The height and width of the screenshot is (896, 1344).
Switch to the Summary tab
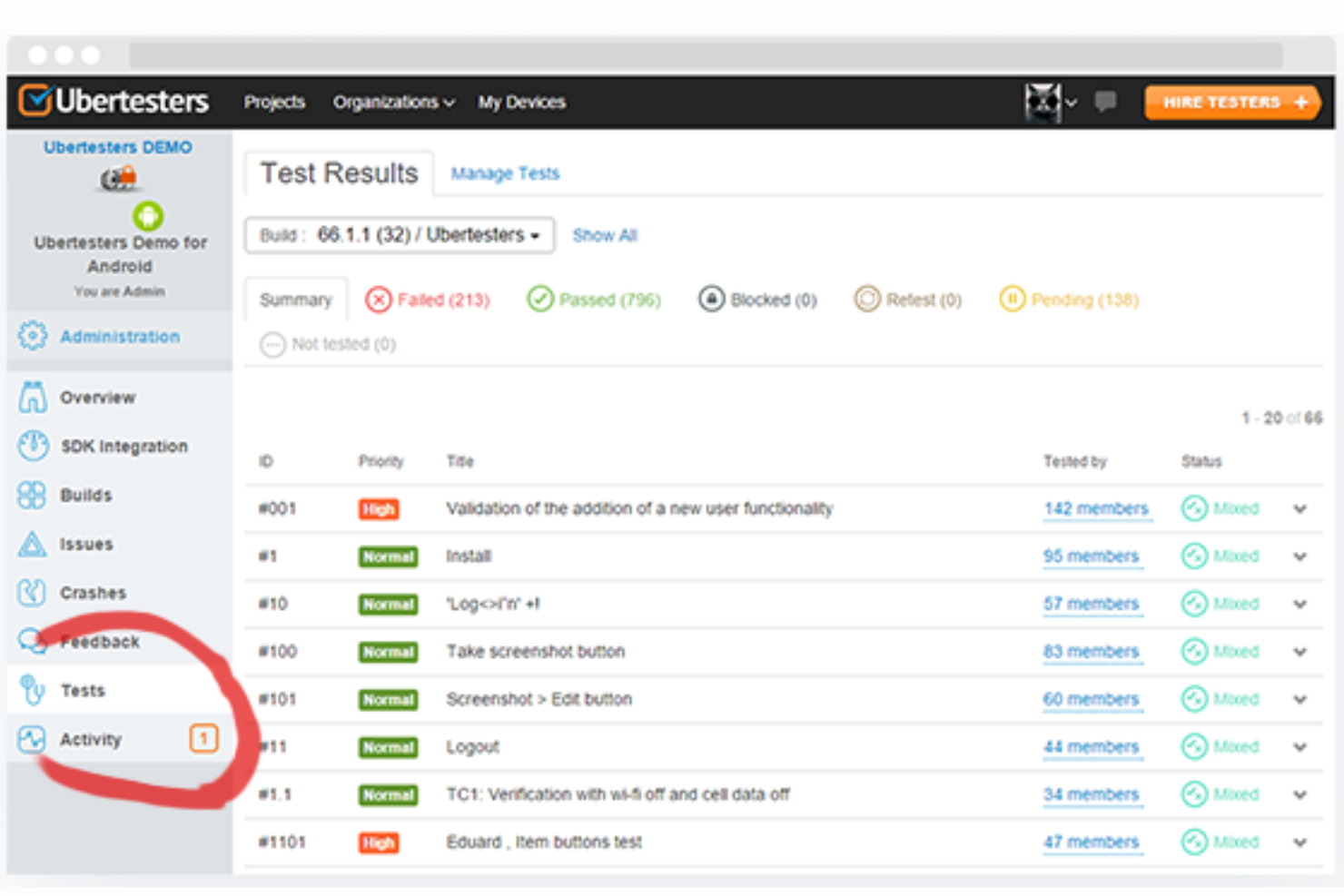coord(295,299)
